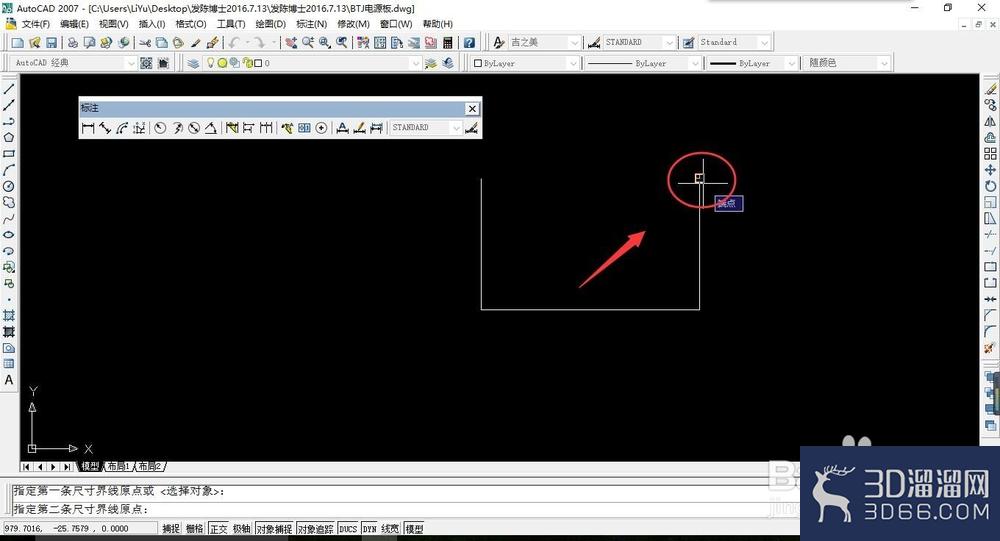
Task: Click the Cut scissors icon
Action: 145,43
